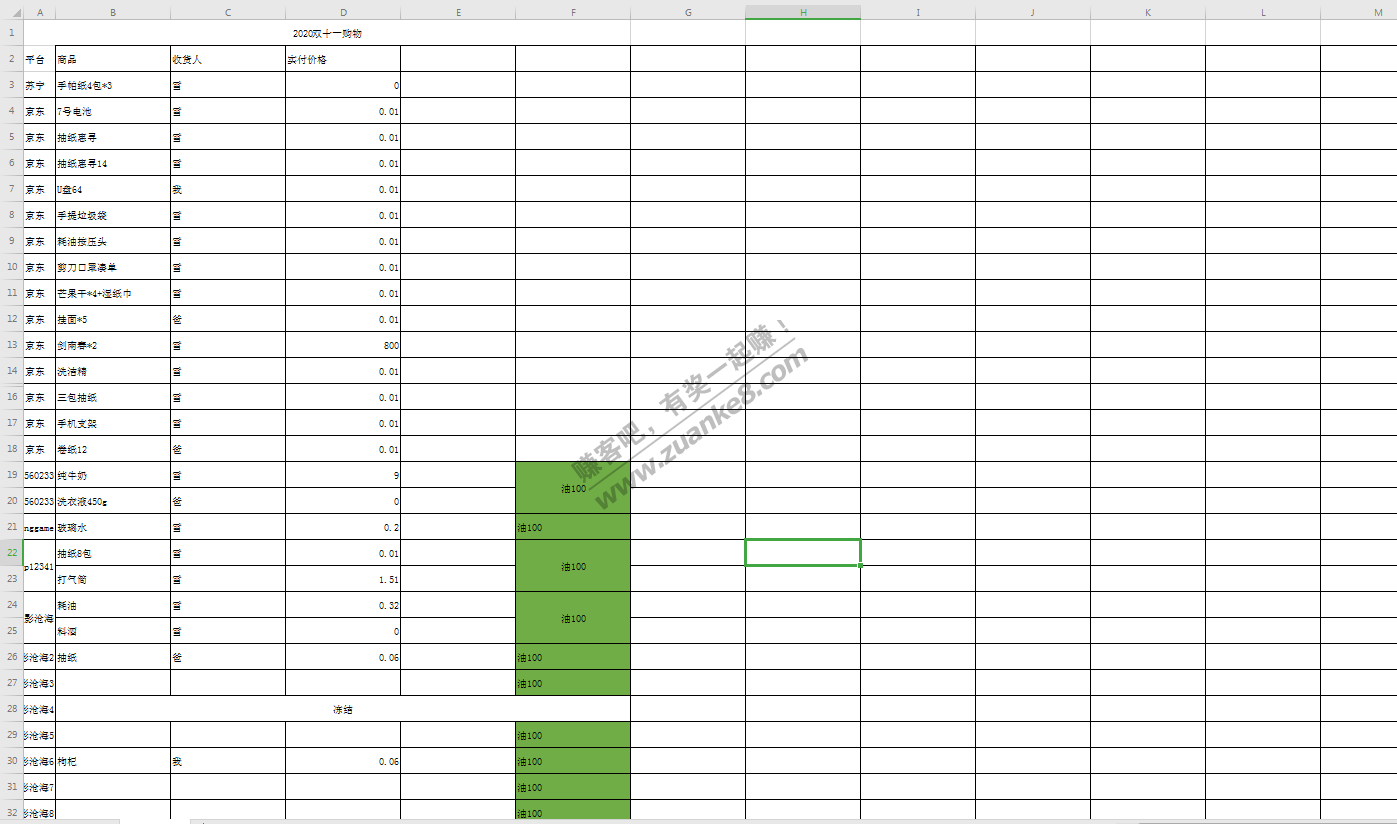
Task: Select the '抽纸8包' cell
Action: point(113,553)
